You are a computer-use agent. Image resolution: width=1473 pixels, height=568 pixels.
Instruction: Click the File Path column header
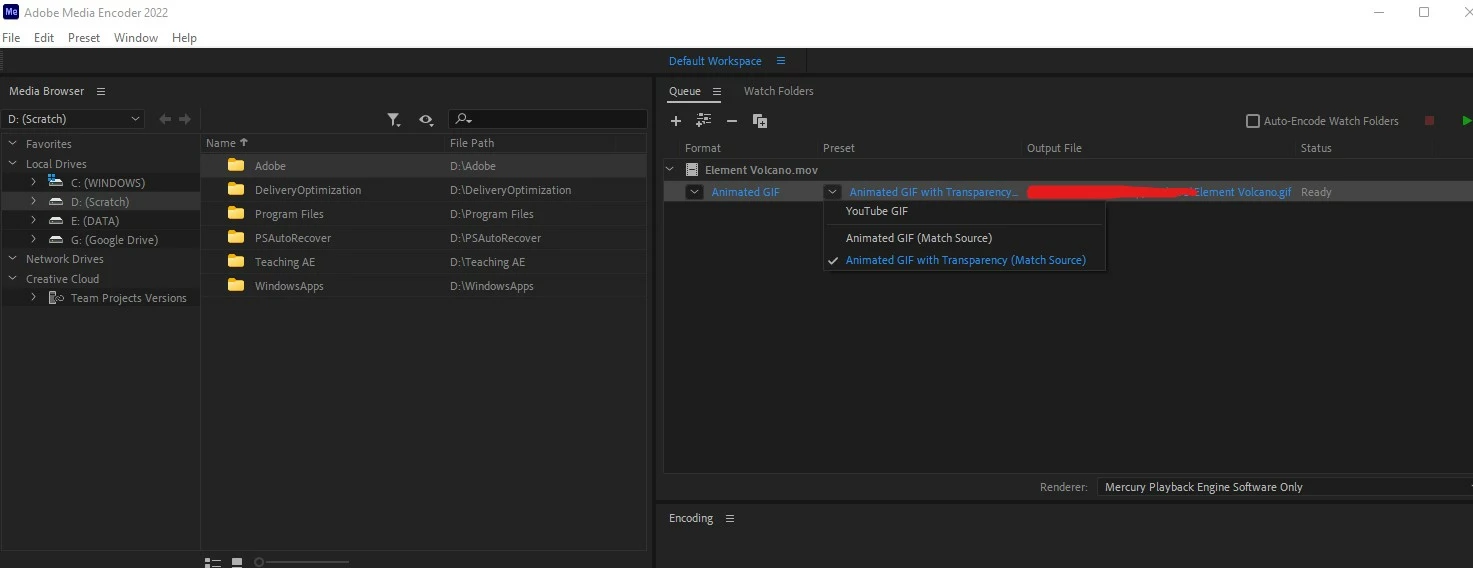pos(472,143)
